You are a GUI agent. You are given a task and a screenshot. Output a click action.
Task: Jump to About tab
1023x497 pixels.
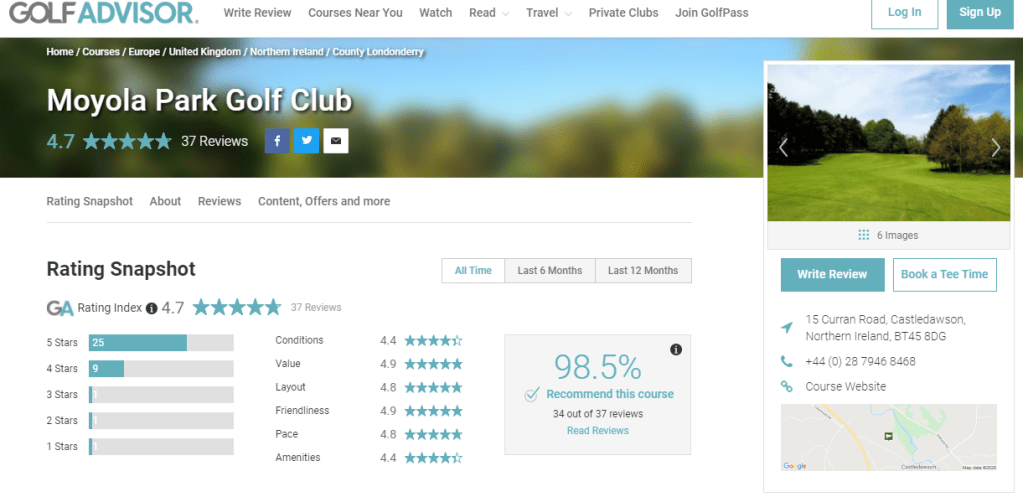[165, 202]
